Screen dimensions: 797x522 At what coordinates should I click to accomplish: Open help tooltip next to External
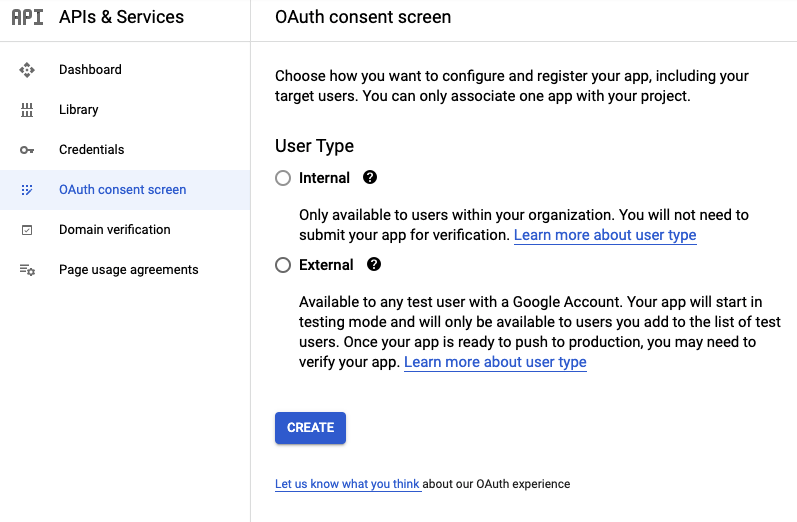(x=374, y=264)
